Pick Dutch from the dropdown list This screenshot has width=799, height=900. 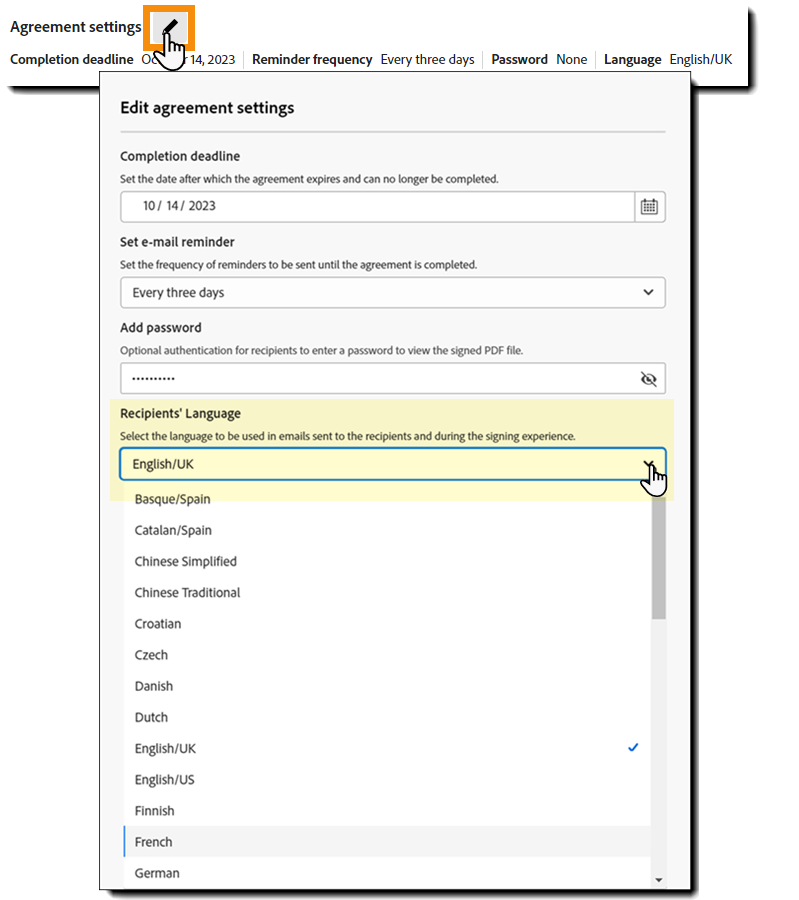[152, 717]
